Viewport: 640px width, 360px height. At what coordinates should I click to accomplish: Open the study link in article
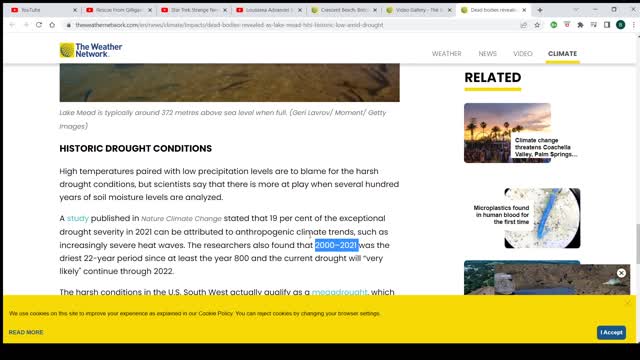click(x=78, y=218)
